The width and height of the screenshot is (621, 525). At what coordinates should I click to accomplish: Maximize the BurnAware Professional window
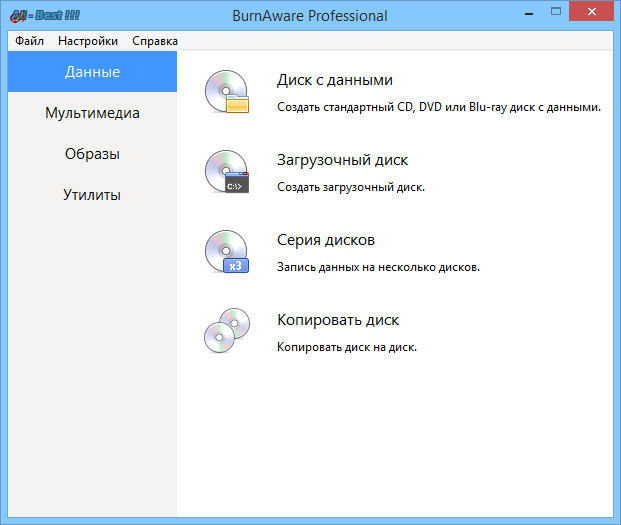[x=556, y=12]
